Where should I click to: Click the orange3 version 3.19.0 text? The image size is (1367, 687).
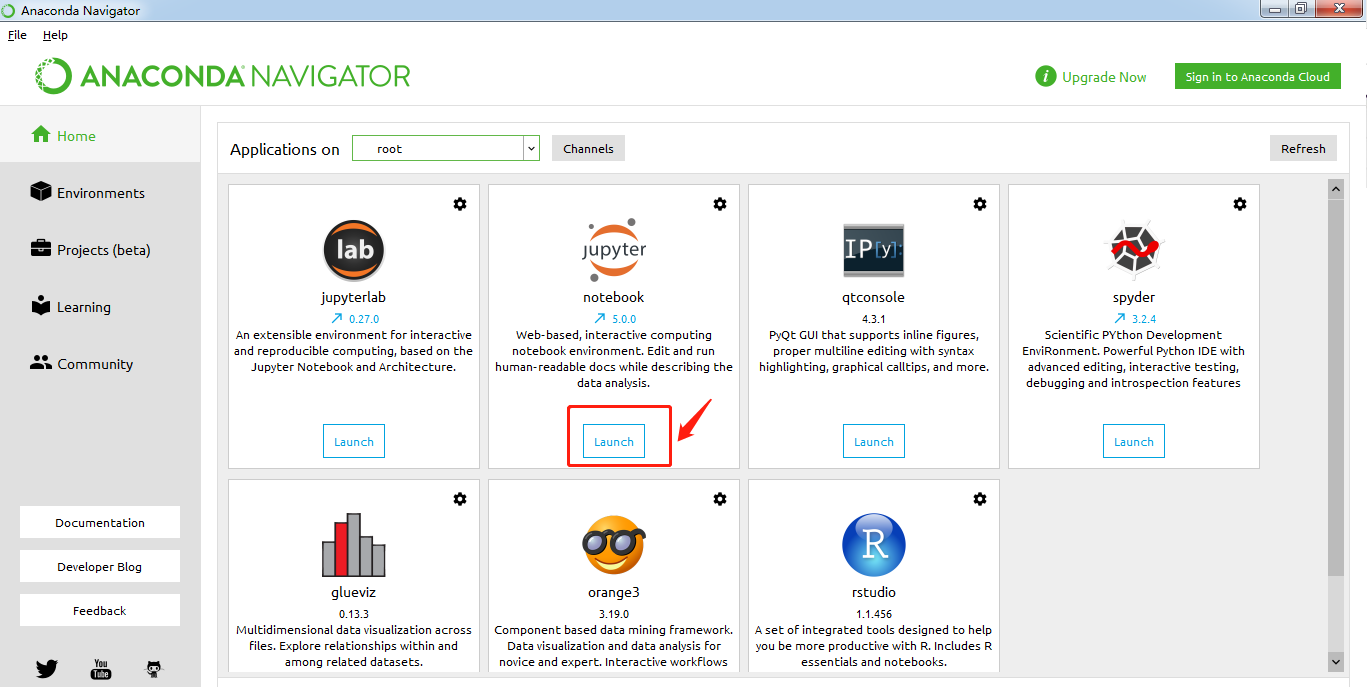pos(614,614)
